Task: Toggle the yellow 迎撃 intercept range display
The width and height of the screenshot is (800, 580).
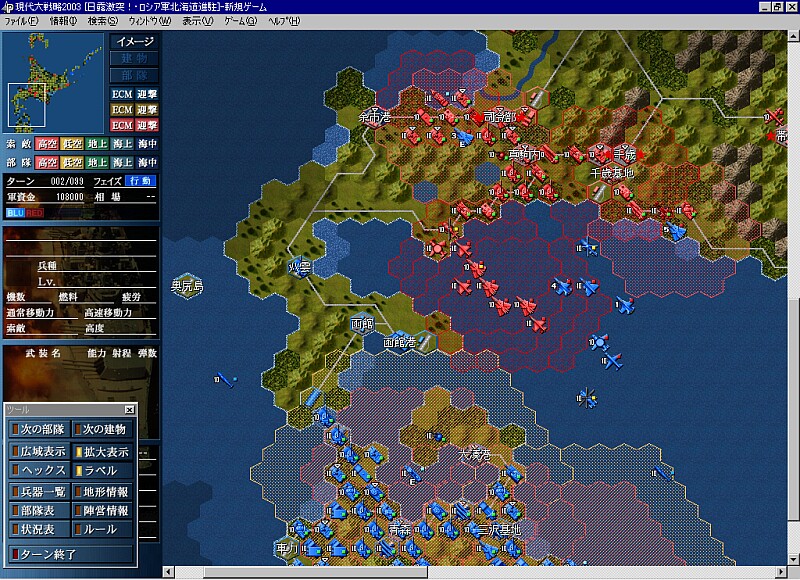Action: pos(147,110)
